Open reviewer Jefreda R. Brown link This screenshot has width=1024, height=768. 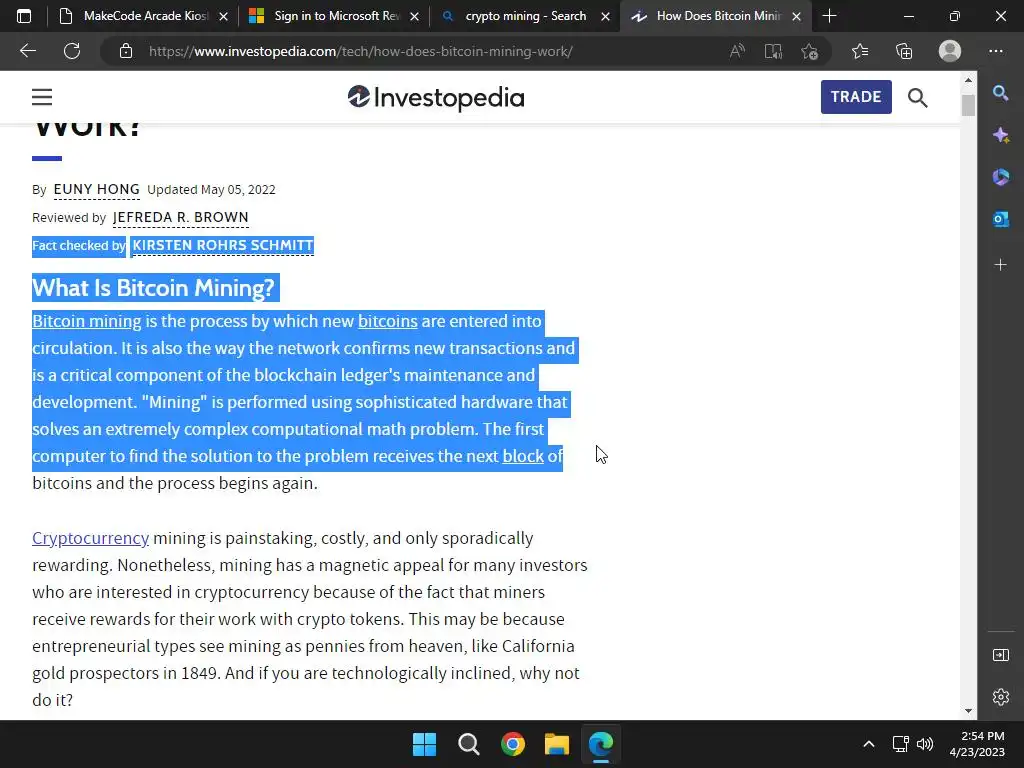(x=180, y=217)
